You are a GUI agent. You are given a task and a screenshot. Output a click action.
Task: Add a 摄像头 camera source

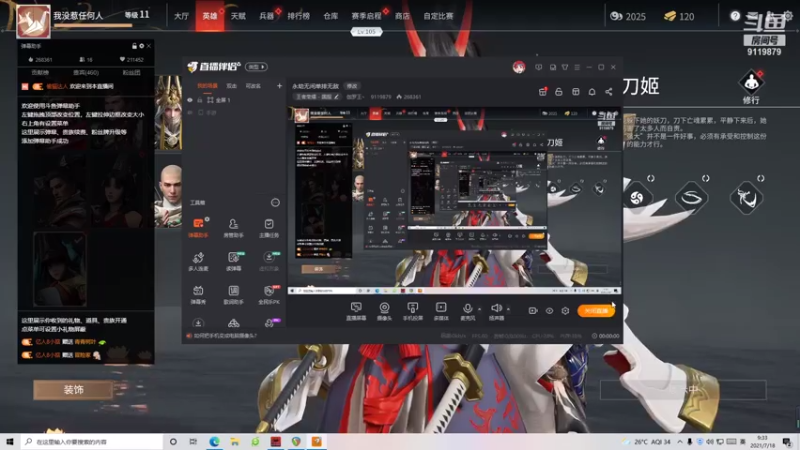click(x=384, y=311)
